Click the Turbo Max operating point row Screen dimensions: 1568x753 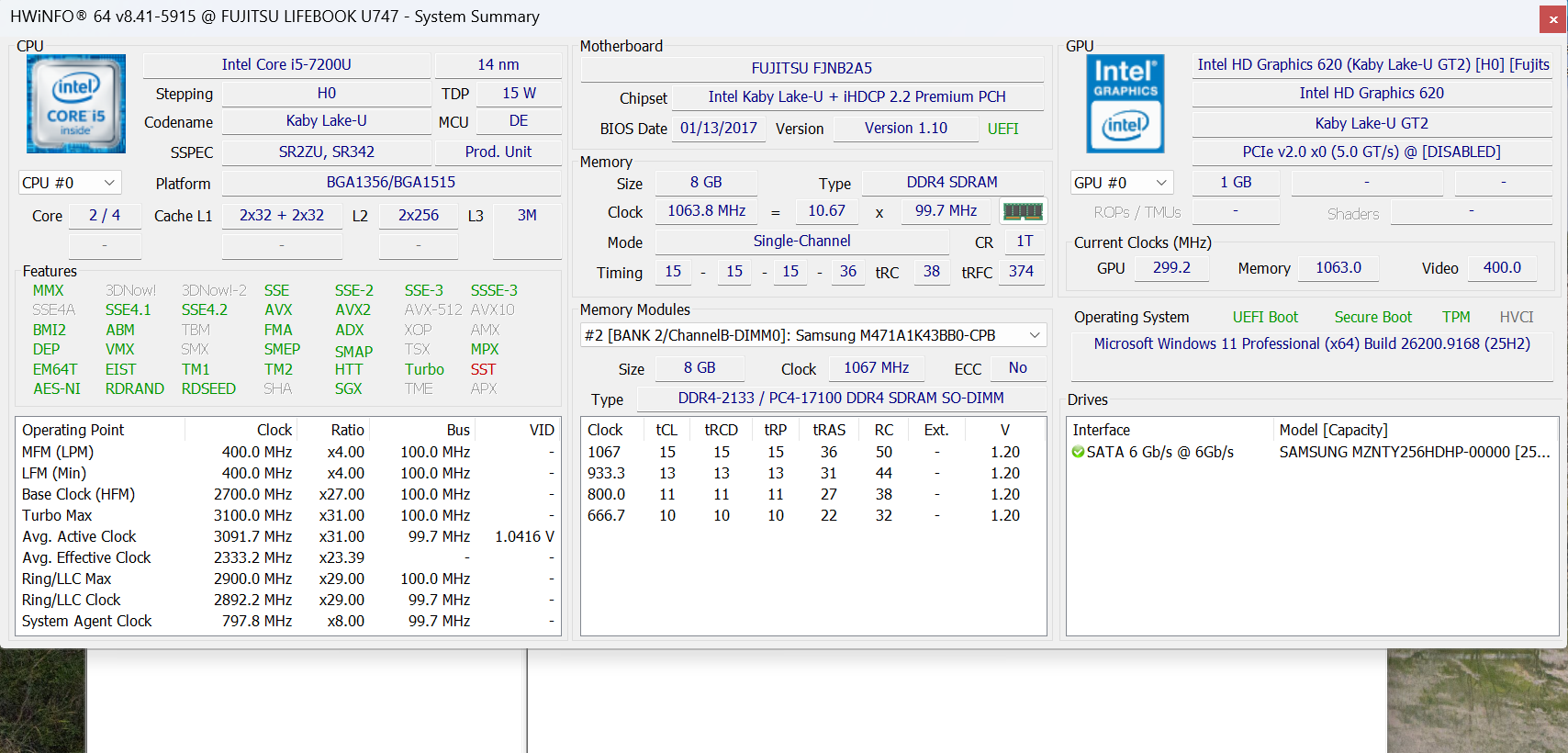click(288, 515)
